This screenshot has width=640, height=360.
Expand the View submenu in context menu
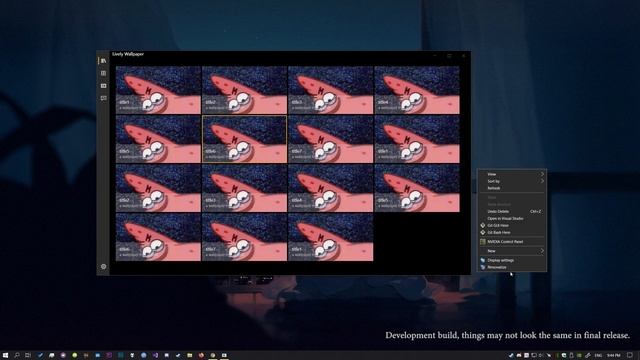(512, 174)
